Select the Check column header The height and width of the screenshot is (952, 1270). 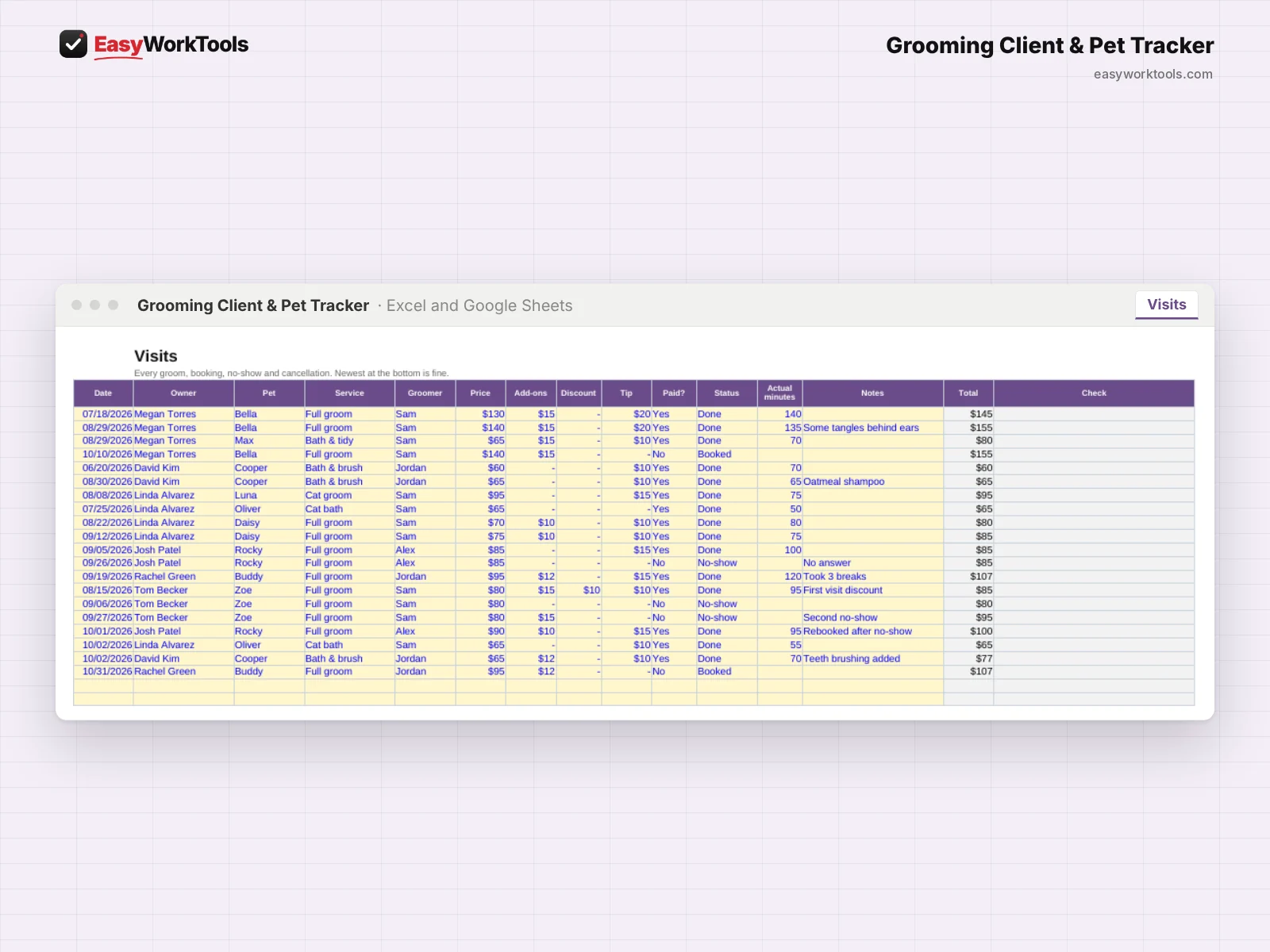click(1094, 393)
